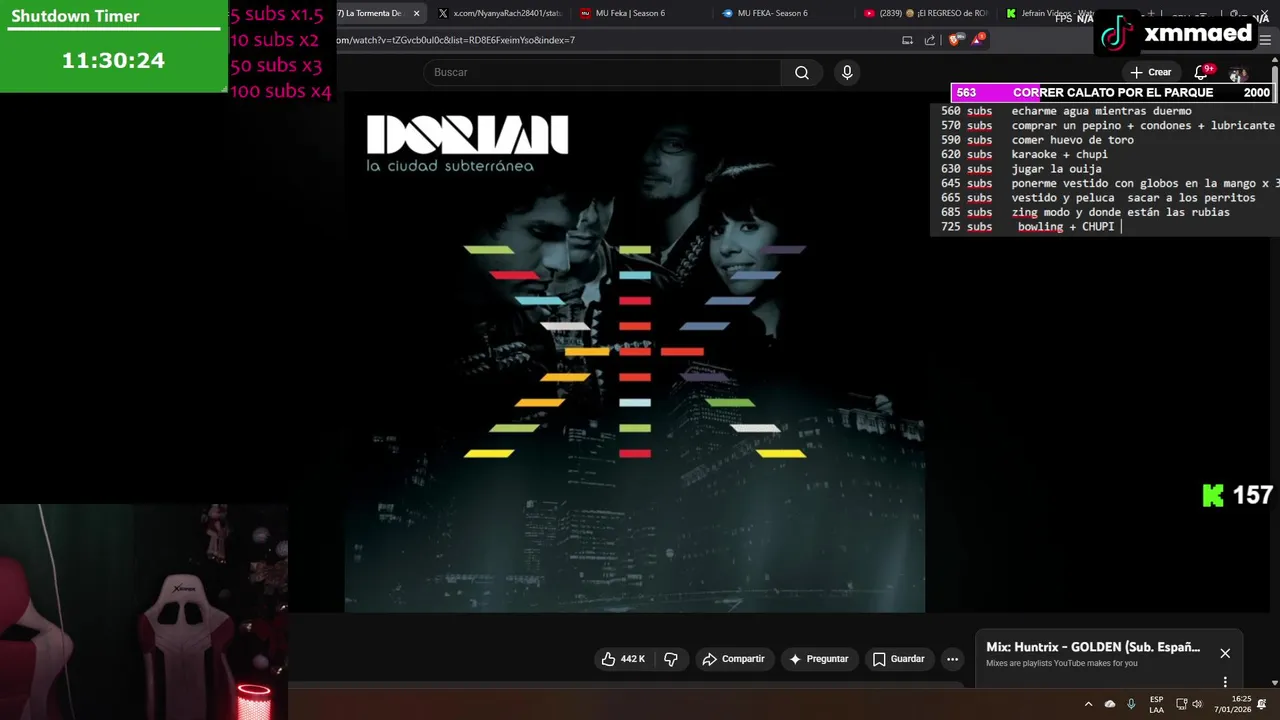Click '685 subs zing modo' row
The width and height of the screenshot is (1280, 720).
[x=1085, y=212]
